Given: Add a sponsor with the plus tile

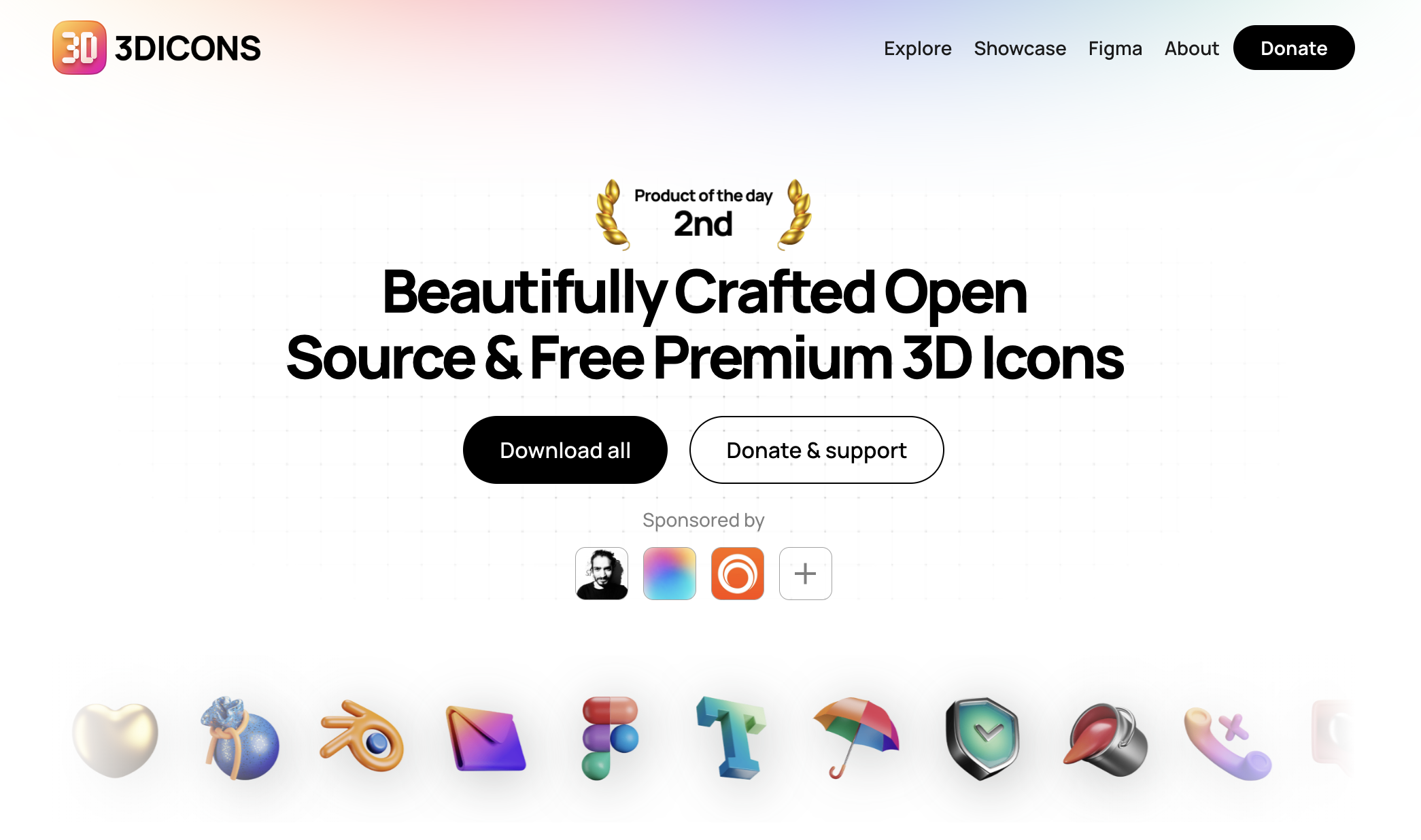Looking at the screenshot, I should [806, 574].
